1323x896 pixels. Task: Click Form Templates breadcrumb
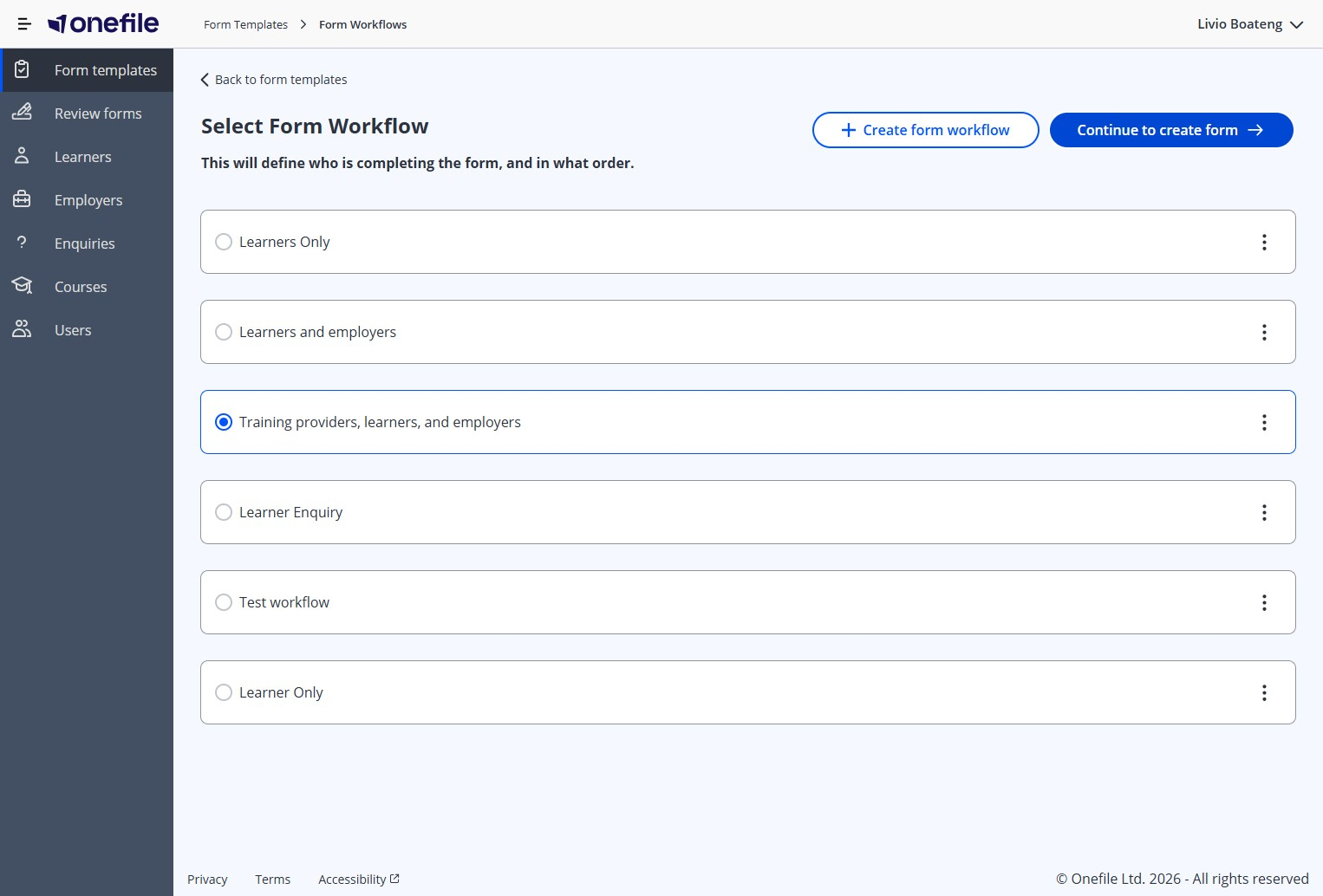click(x=245, y=24)
